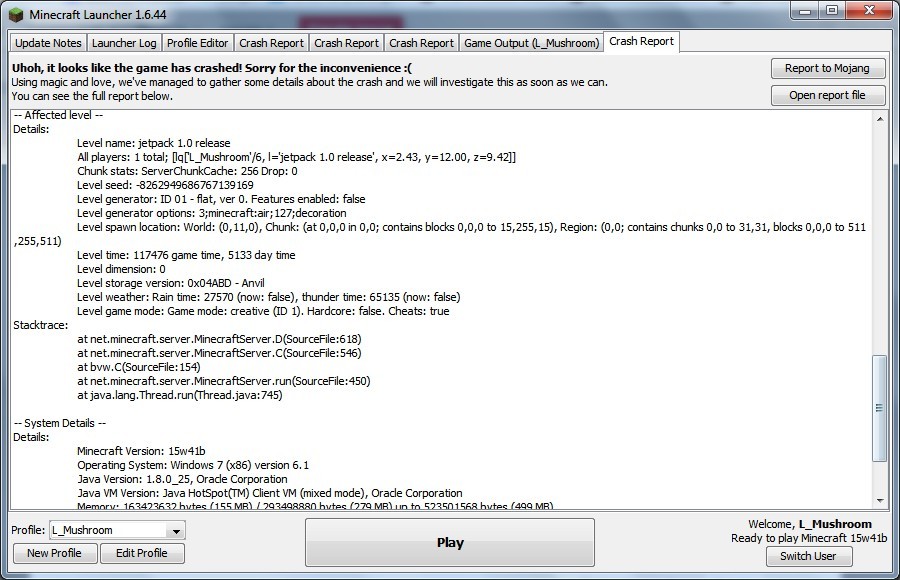The width and height of the screenshot is (900, 580).
Task: Click the New Profile button
Action: (54, 553)
